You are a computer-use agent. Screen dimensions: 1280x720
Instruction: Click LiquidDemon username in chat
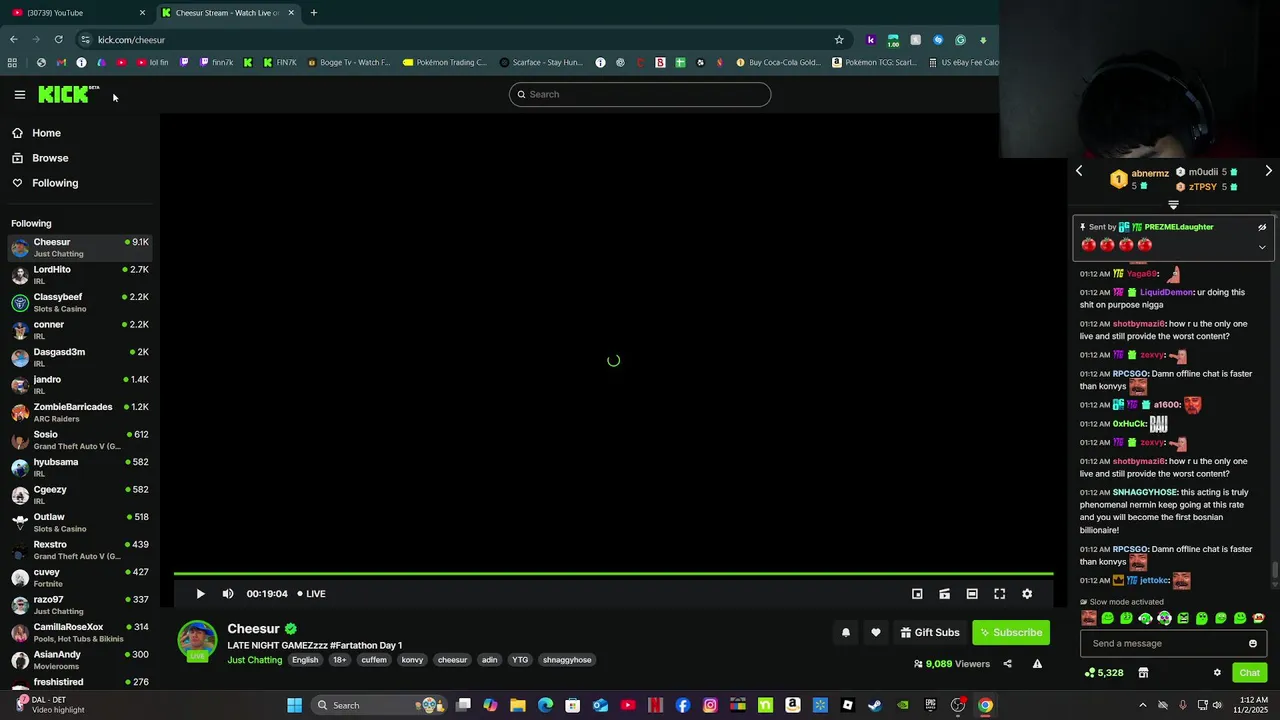1166,292
